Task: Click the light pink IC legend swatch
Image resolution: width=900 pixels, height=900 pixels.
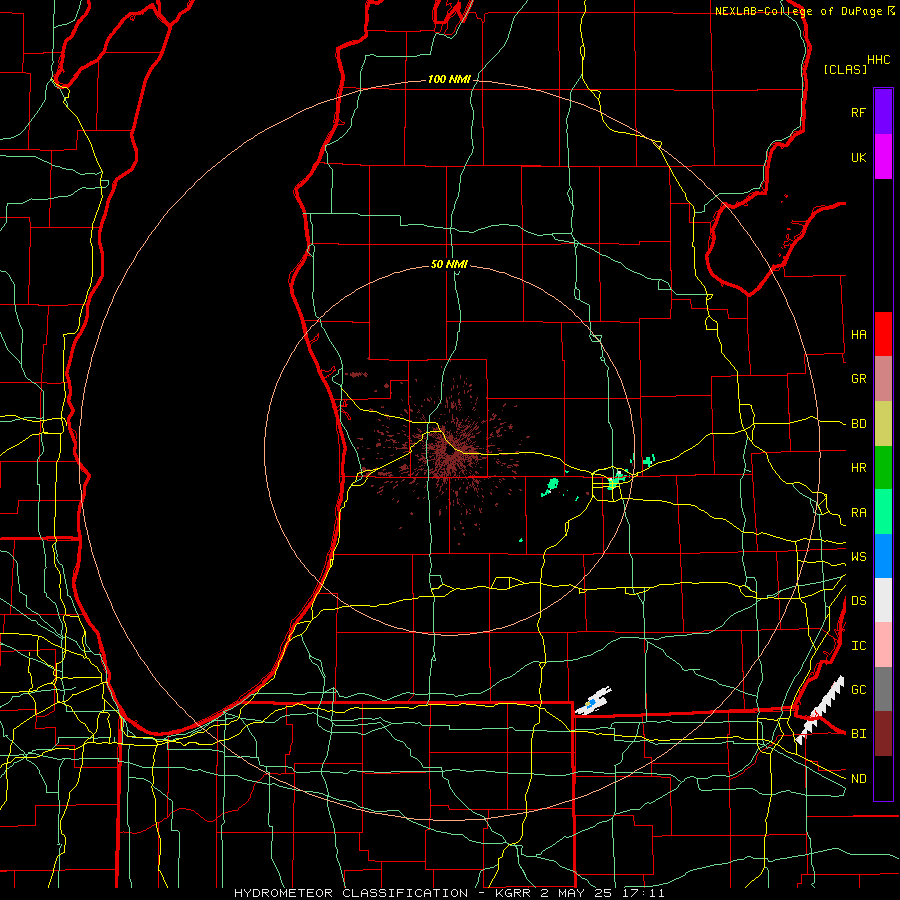Action: pyautogui.click(x=883, y=645)
